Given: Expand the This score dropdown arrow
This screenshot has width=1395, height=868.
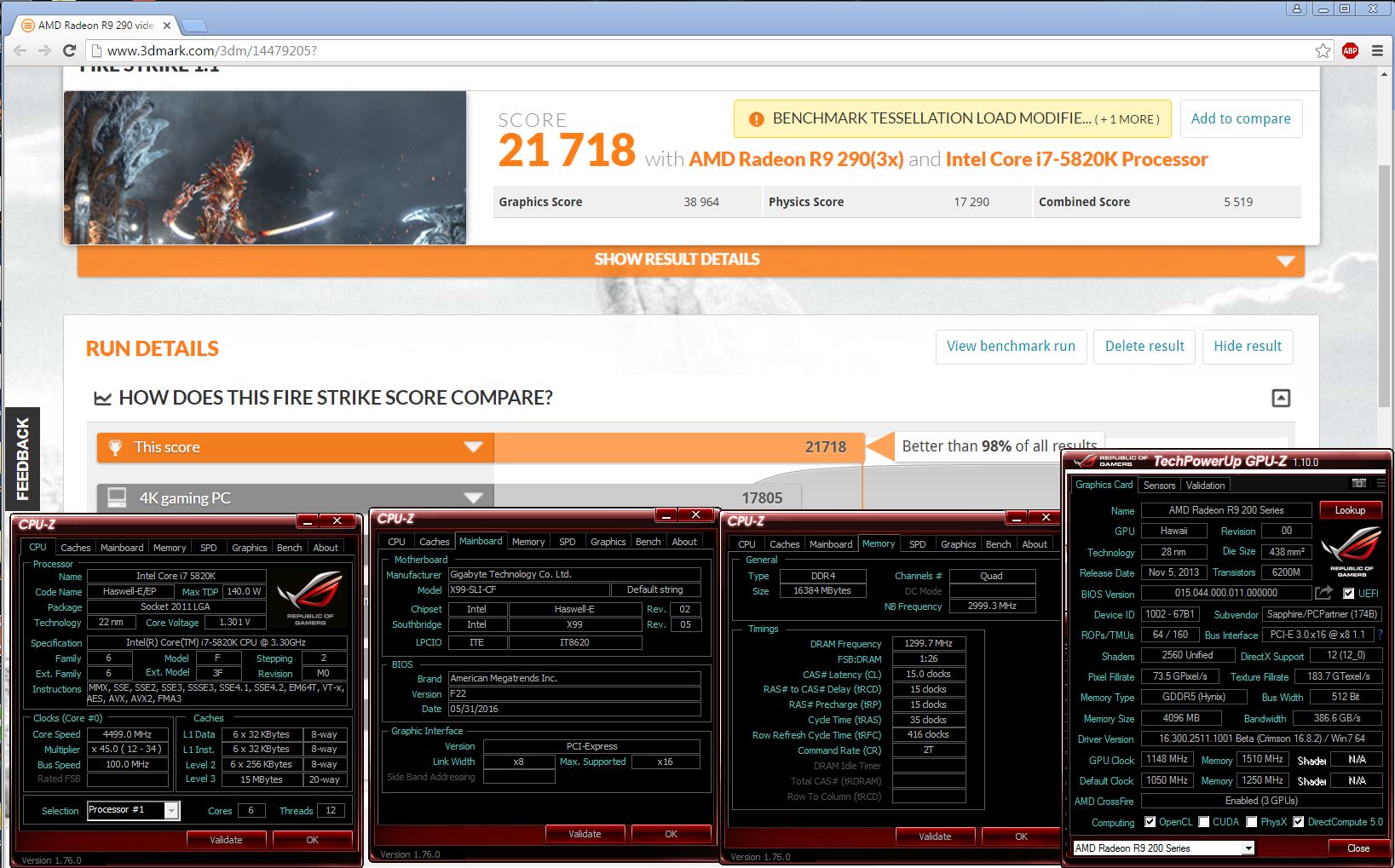Looking at the screenshot, I should click(x=474, y=447).
